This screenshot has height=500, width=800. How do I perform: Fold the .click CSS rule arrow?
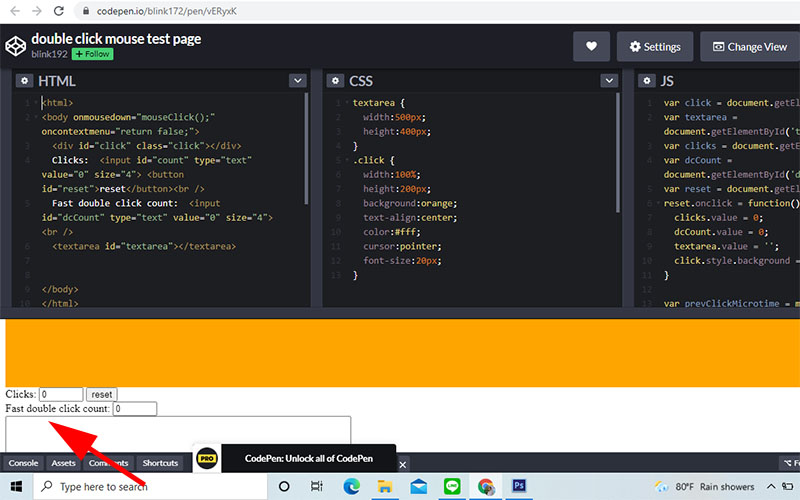pos(347,160)
